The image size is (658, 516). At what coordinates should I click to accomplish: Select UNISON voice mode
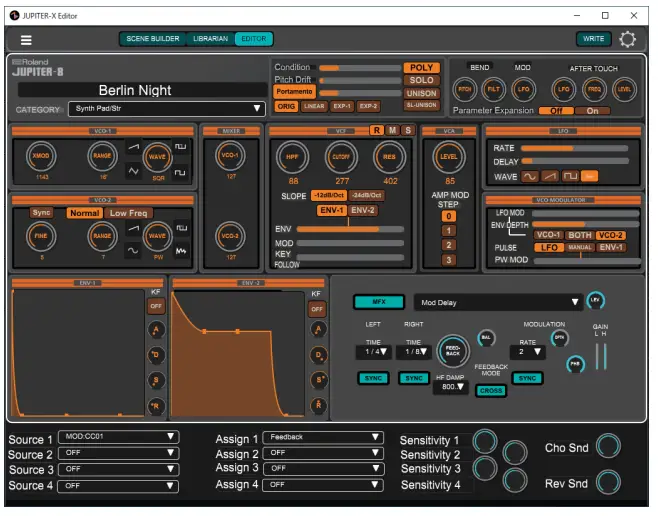421,94
